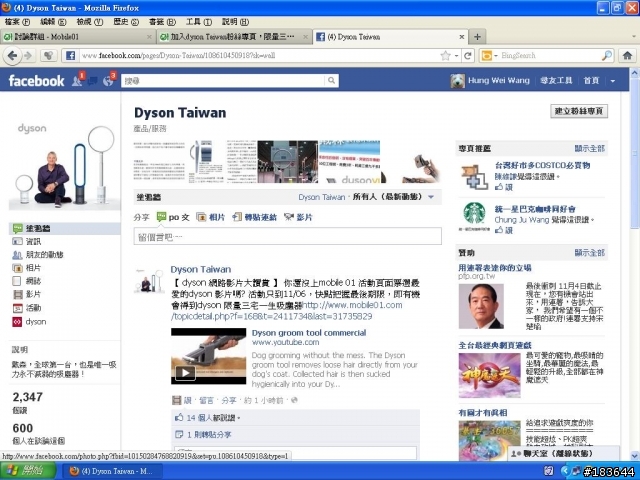Open Facebook account dropdown arrow

[x=613, y=81]
